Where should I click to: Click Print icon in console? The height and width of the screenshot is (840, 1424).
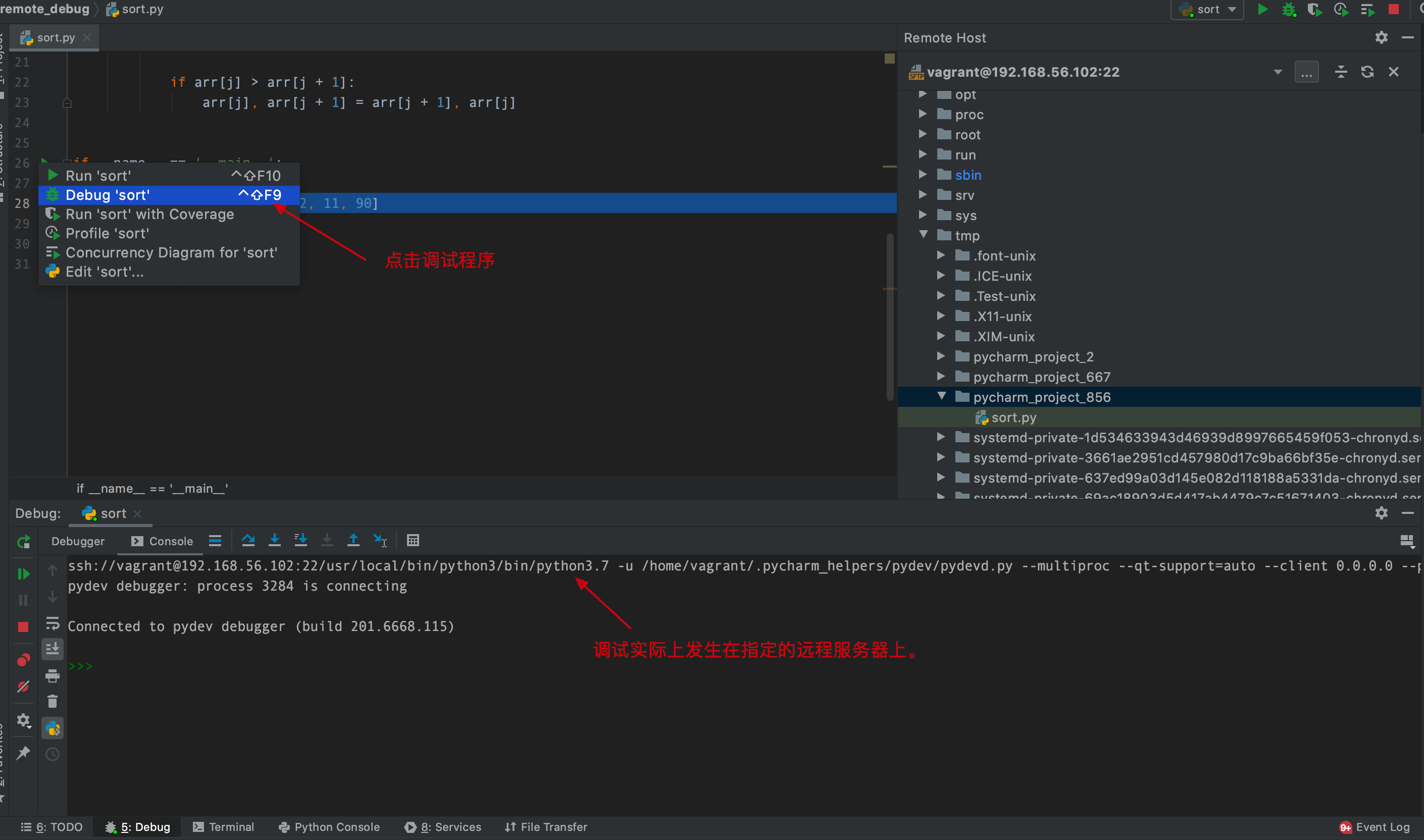[52, 675]
